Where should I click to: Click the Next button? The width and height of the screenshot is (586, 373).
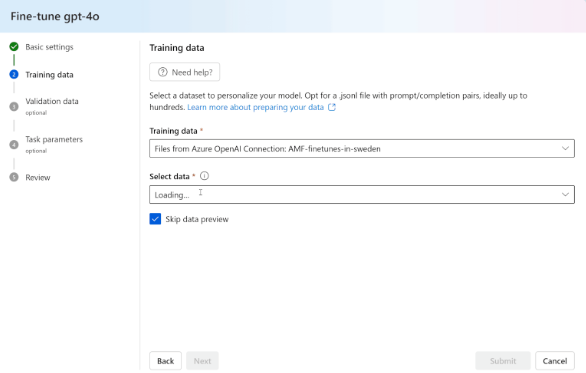[202, 361]
